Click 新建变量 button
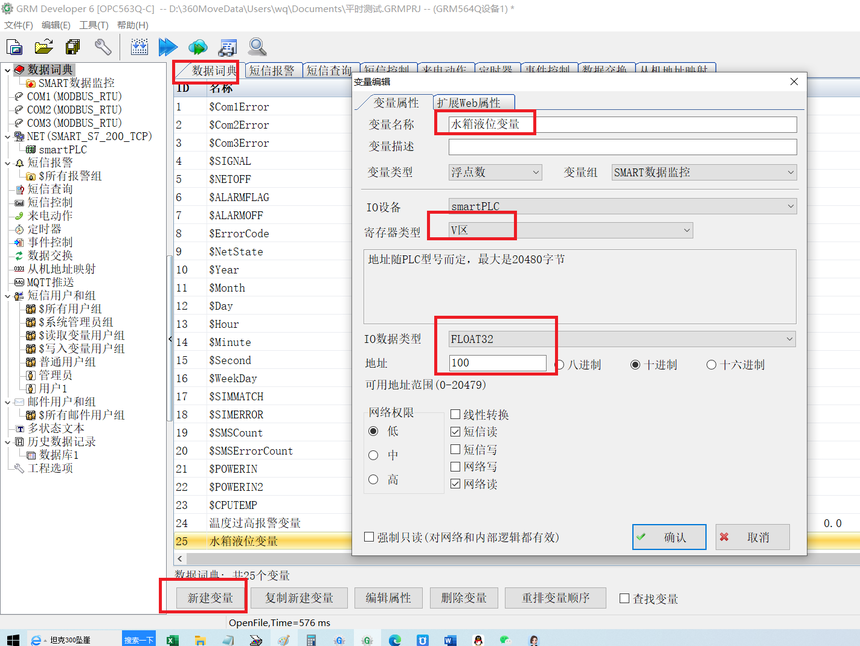The width and height of the screenshot is (860, 646). [x=210, y=598]
